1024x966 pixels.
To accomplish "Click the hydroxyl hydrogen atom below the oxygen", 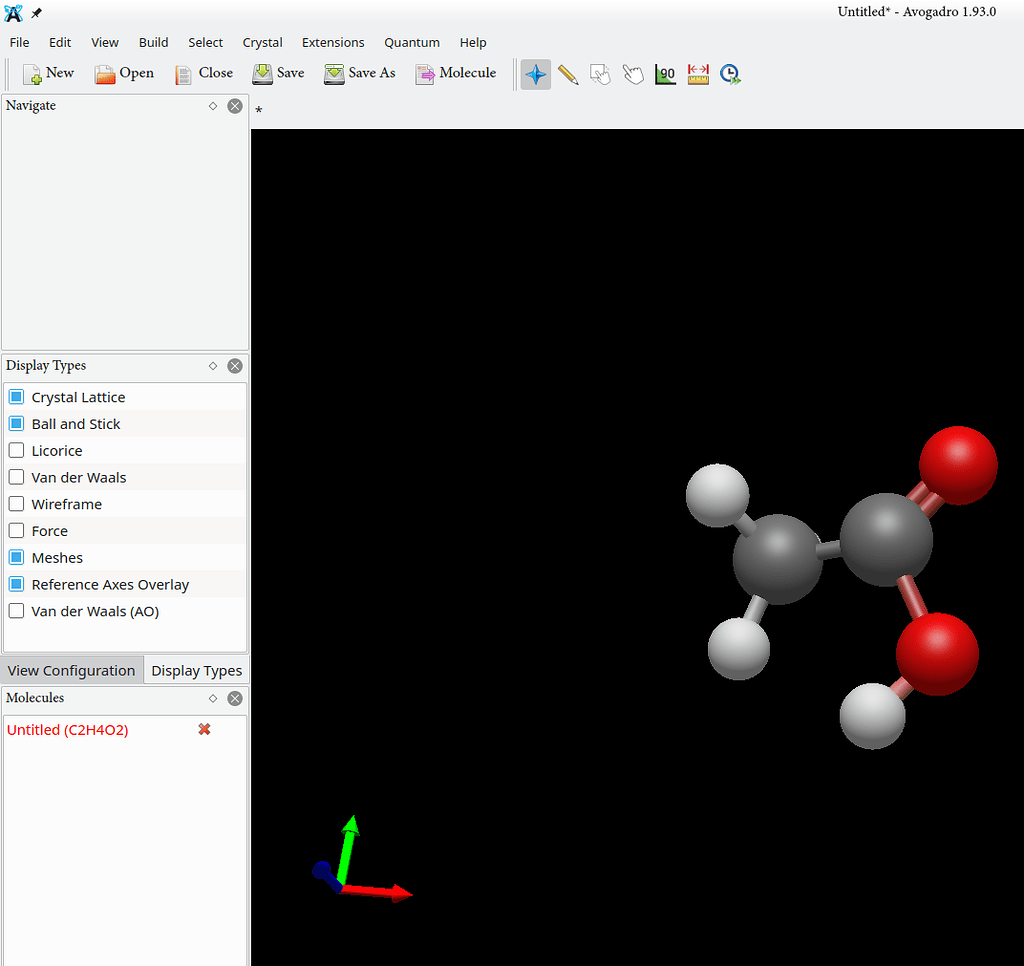I will tap(872, 716).
